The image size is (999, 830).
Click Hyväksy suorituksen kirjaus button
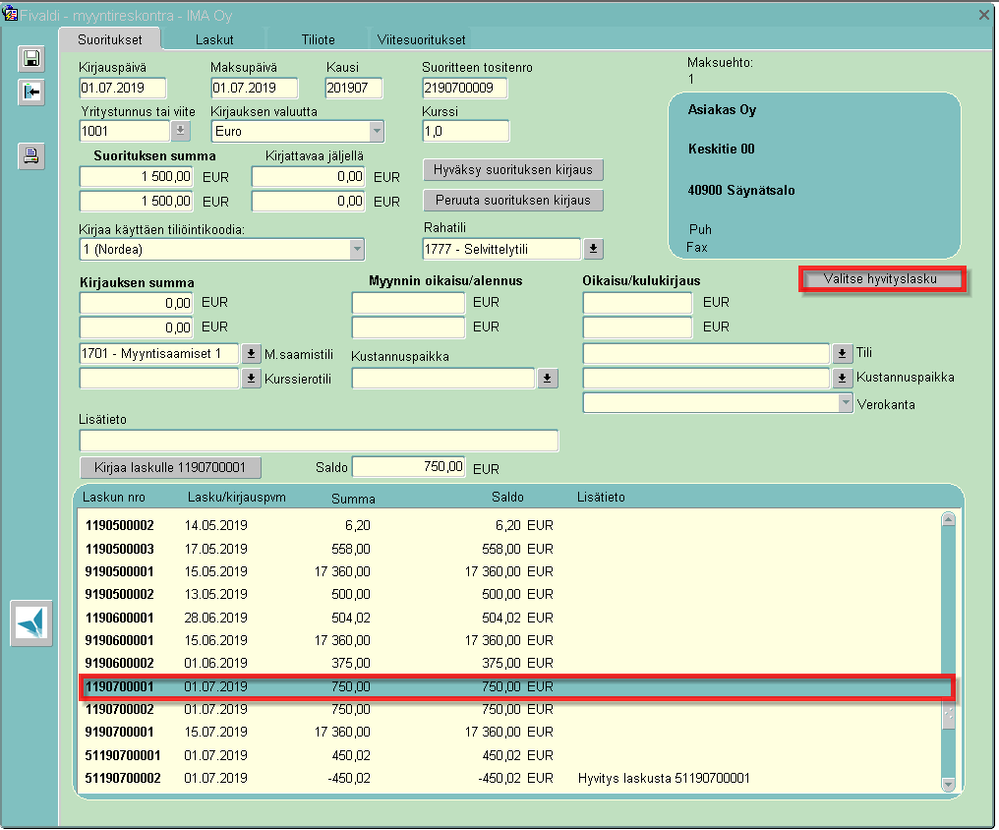pos(513,170)
